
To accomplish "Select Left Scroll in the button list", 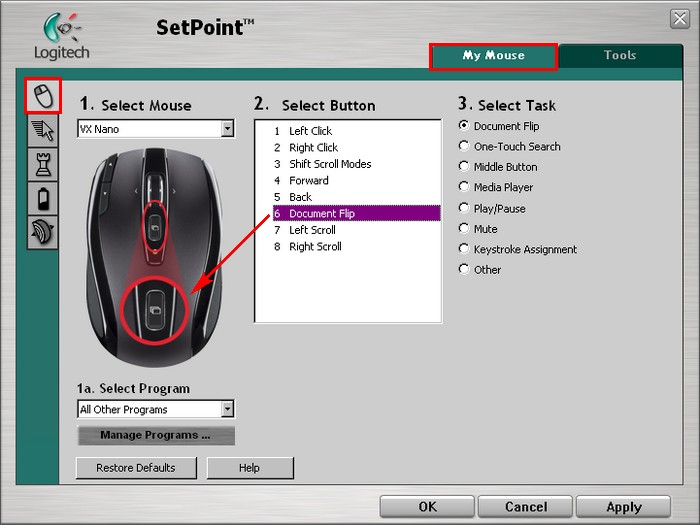I will click(356, 230).
